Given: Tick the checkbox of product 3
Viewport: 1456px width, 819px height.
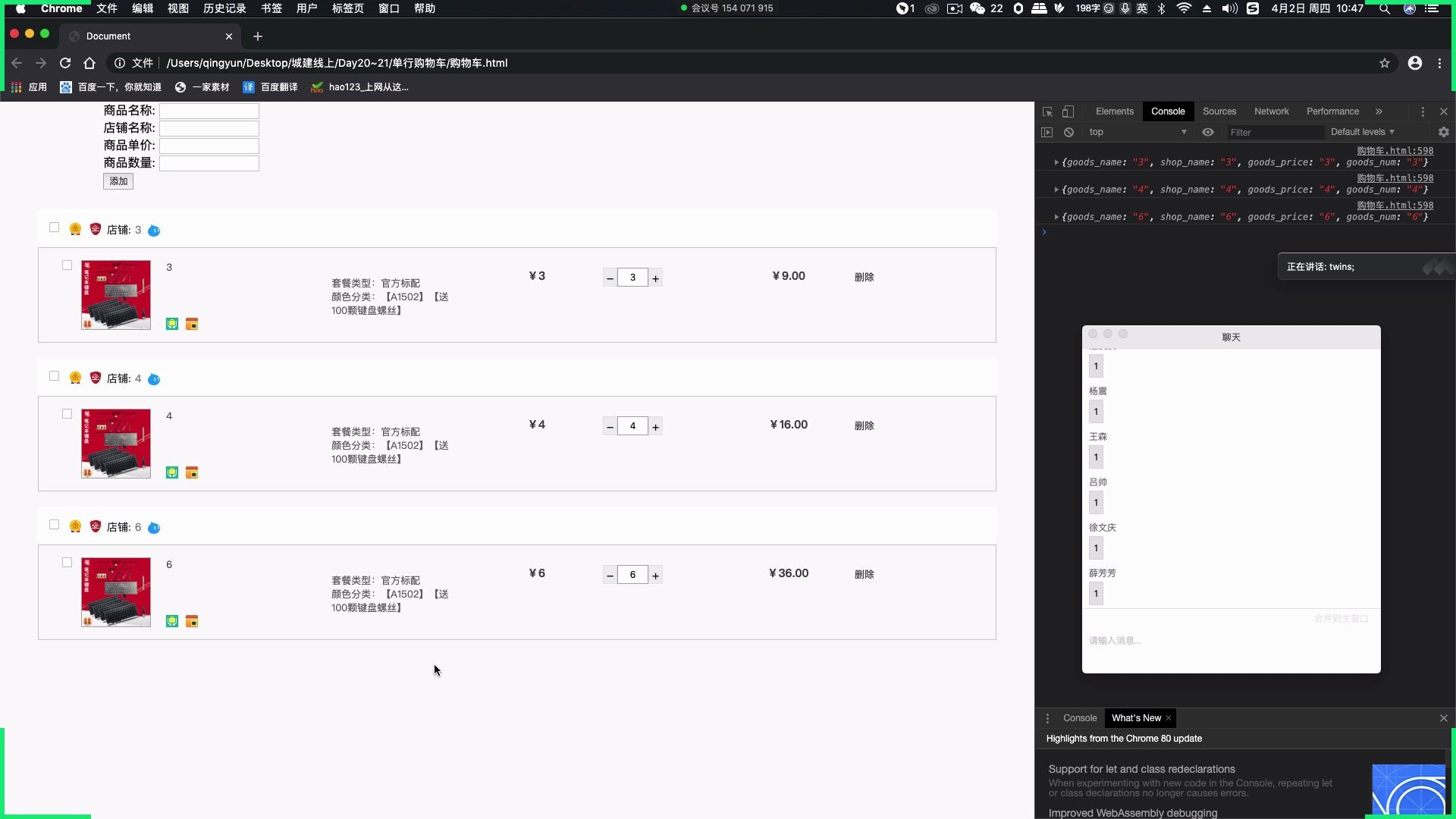Looking at the screenshot, I should (67, 265).
